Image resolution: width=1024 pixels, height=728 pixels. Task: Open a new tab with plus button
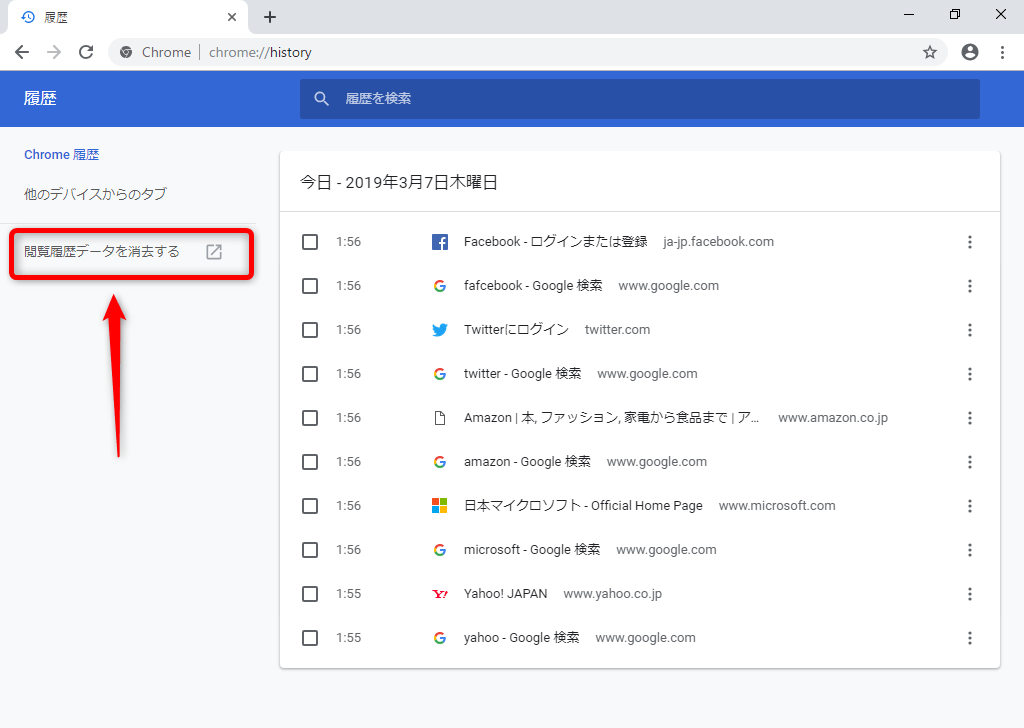pyautogui.click(x=270, y=17)
